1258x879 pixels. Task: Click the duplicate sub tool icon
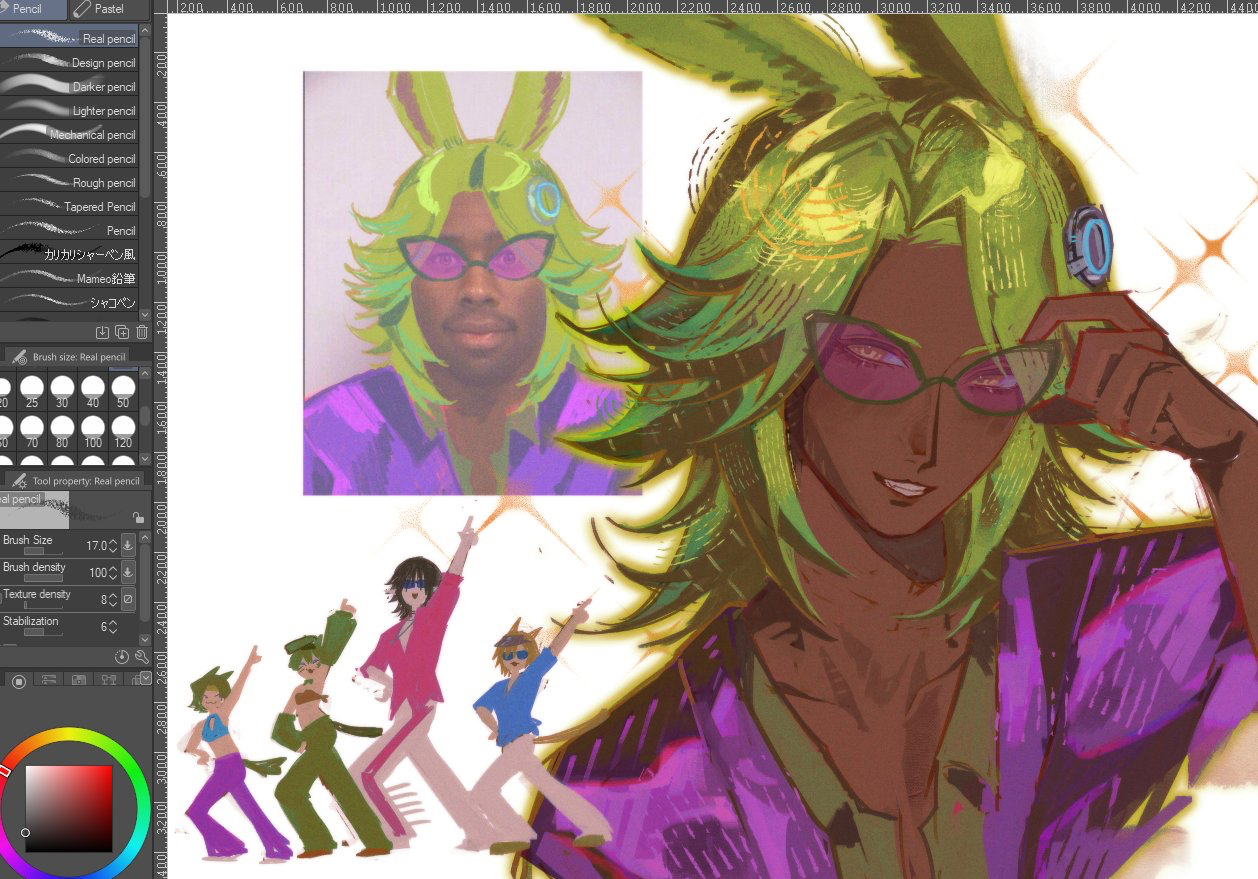(x=122, y=332)
